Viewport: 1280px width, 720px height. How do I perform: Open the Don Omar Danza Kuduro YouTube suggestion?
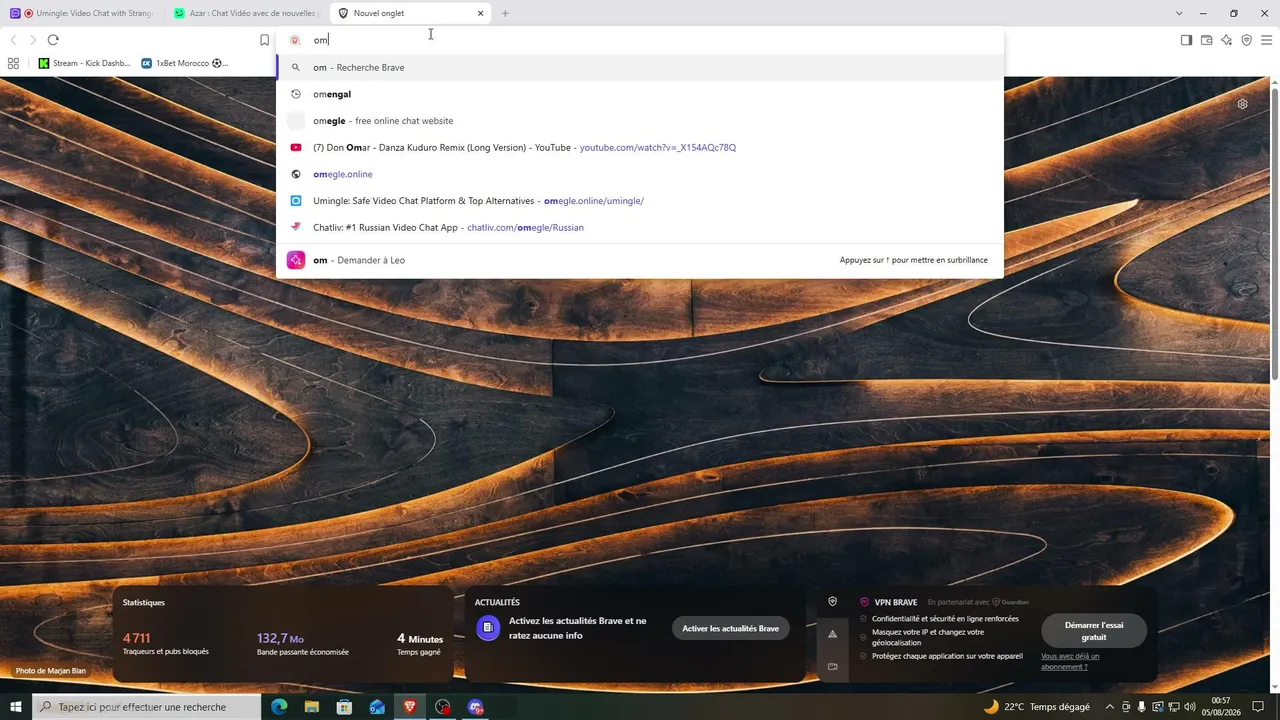tap(640, 147)
